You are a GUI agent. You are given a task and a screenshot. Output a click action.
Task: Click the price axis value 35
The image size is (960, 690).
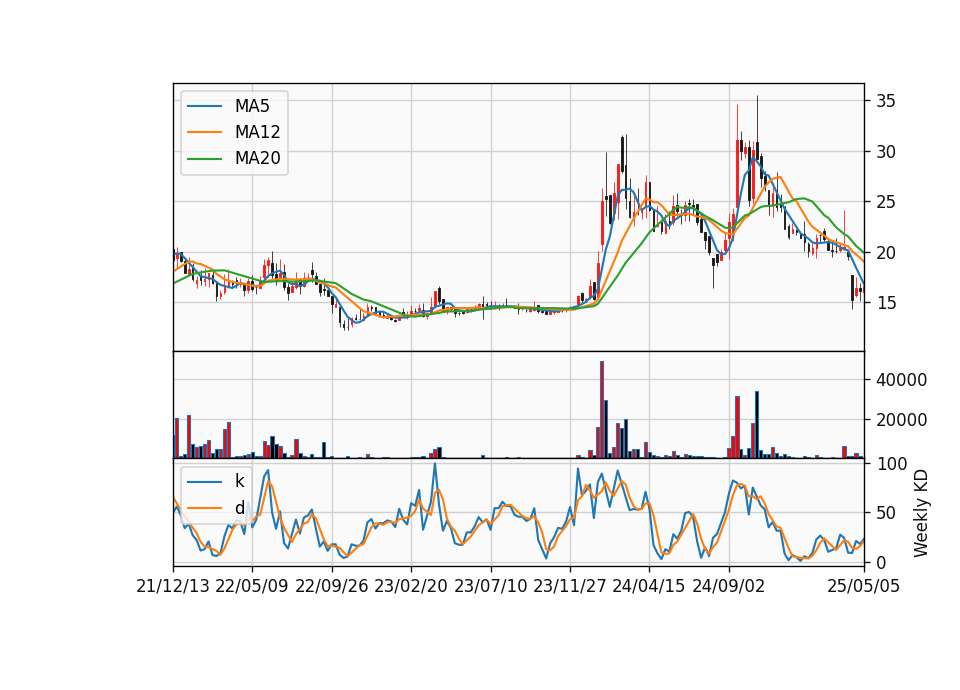[885, 102]
